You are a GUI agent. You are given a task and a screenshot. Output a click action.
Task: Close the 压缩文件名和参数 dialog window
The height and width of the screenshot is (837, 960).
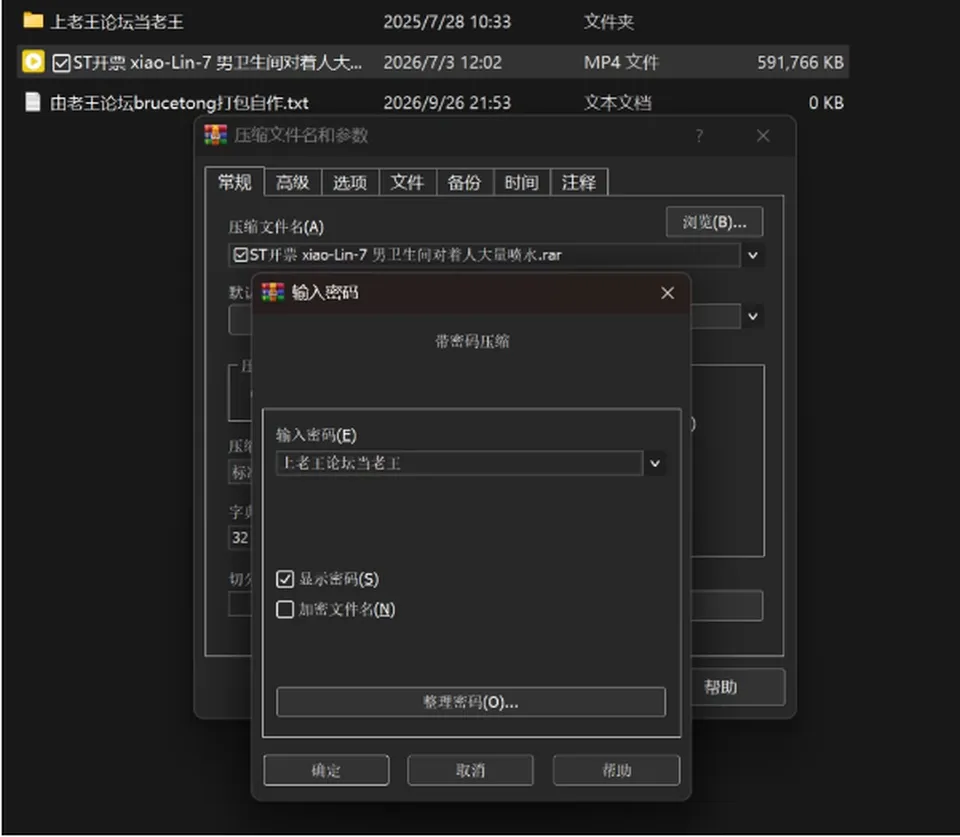[x=763, y=135]
